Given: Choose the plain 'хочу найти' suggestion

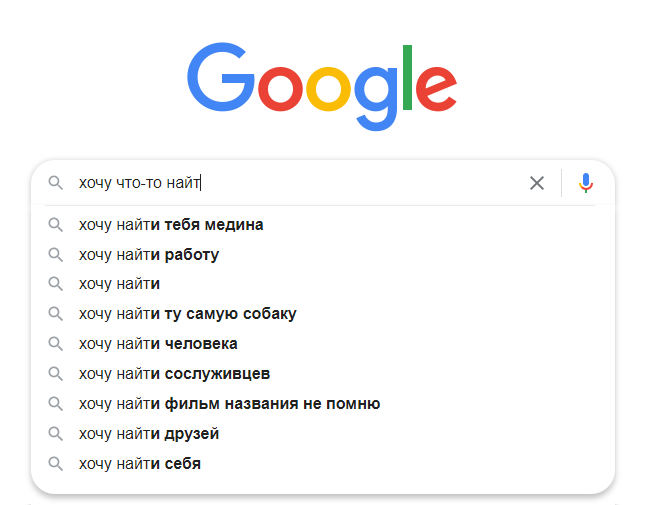Looking at the screenshot, I should [322, 284].
